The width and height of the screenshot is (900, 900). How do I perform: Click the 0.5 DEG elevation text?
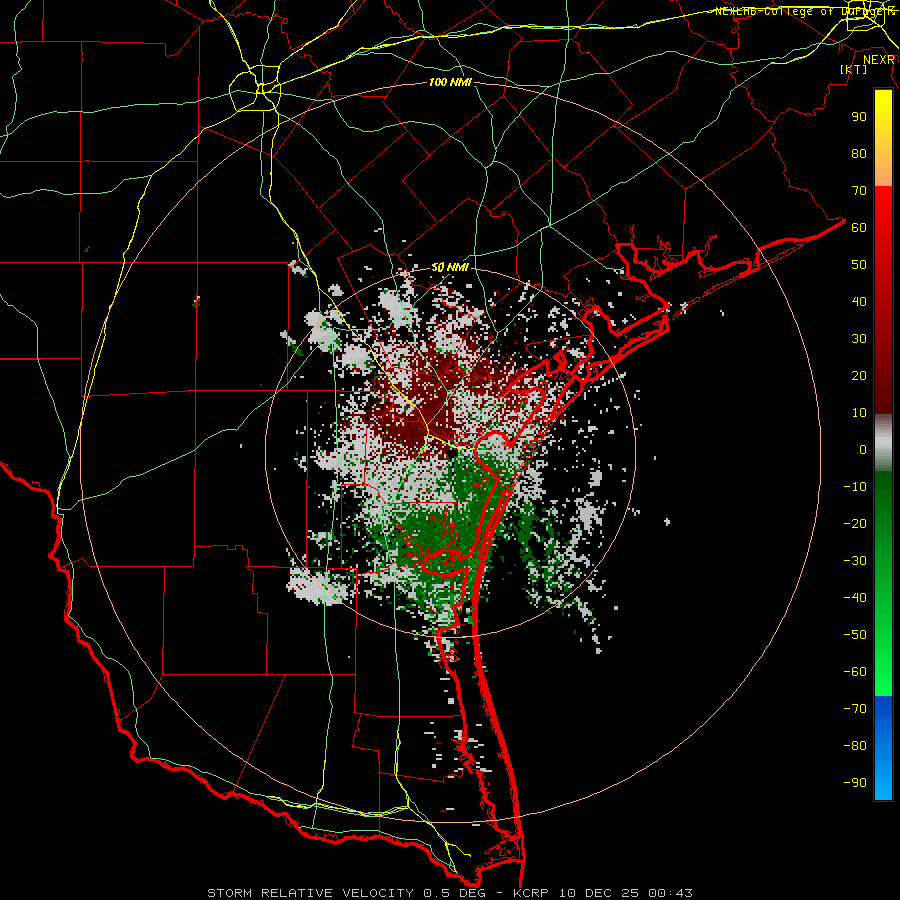tap(454, 893)
